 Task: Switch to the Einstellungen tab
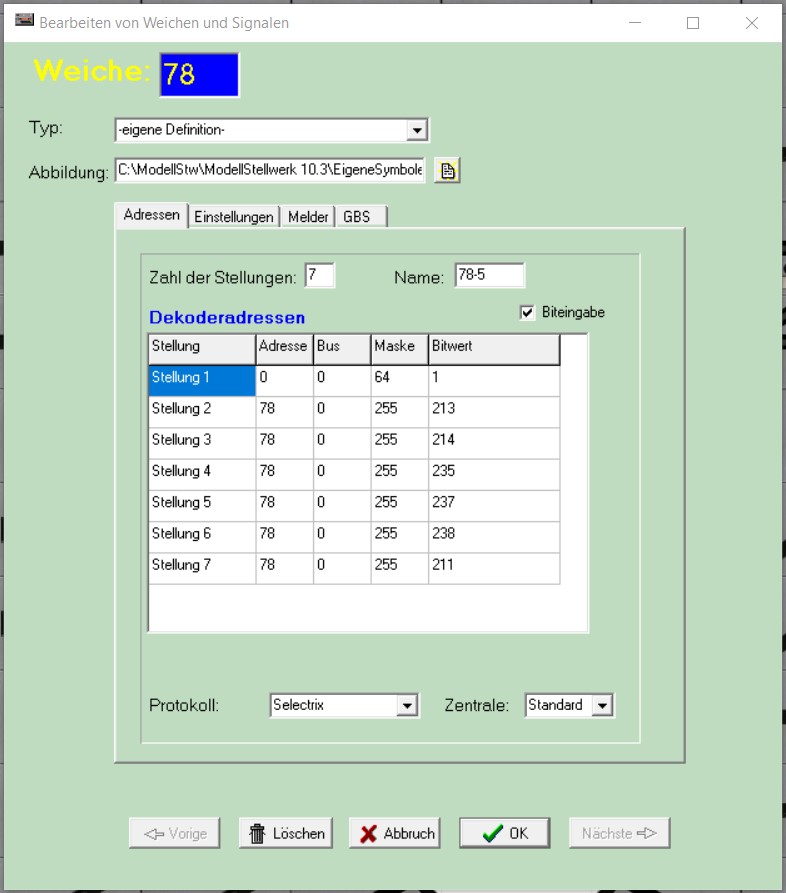coord(234,217)
